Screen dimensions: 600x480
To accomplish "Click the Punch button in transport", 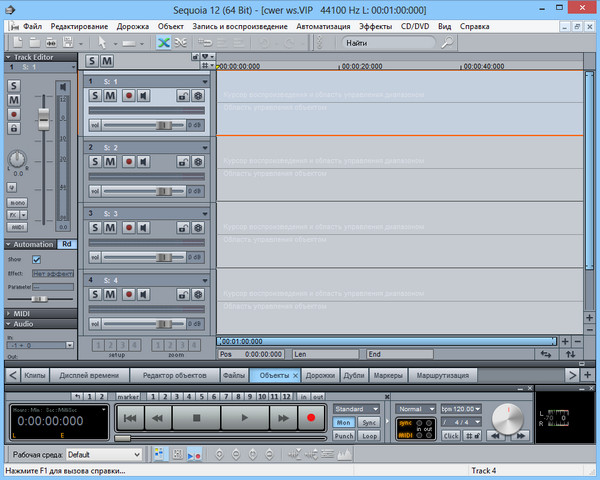I will 343,436.
